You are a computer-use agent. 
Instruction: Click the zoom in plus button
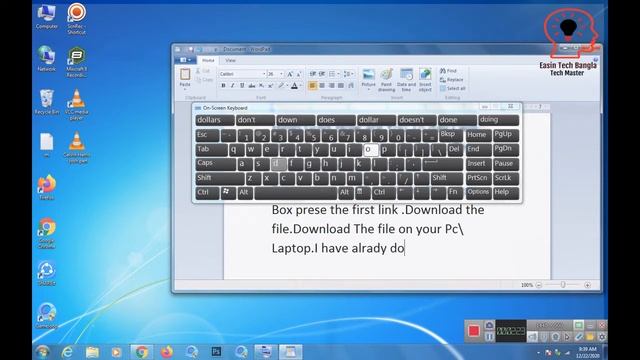[587, 285]
